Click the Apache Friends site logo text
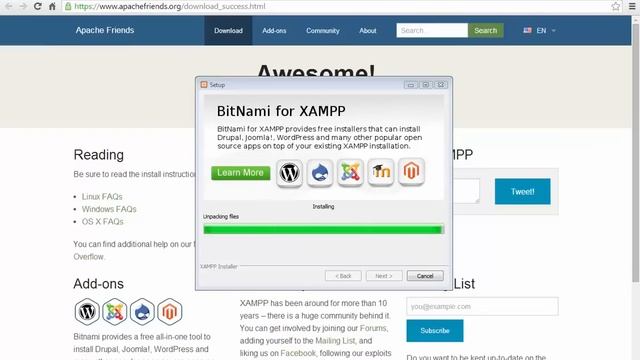640x360 pixels. click(105, 30)
